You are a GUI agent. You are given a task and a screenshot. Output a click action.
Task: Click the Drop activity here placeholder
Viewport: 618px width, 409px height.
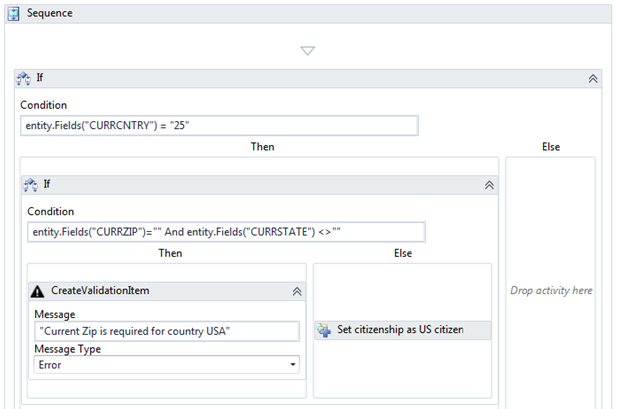tap(551, 291)
